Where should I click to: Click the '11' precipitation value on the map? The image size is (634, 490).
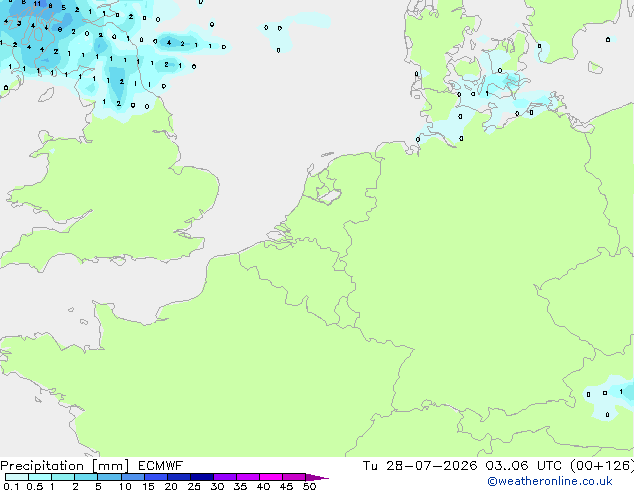tap(37, 4)
